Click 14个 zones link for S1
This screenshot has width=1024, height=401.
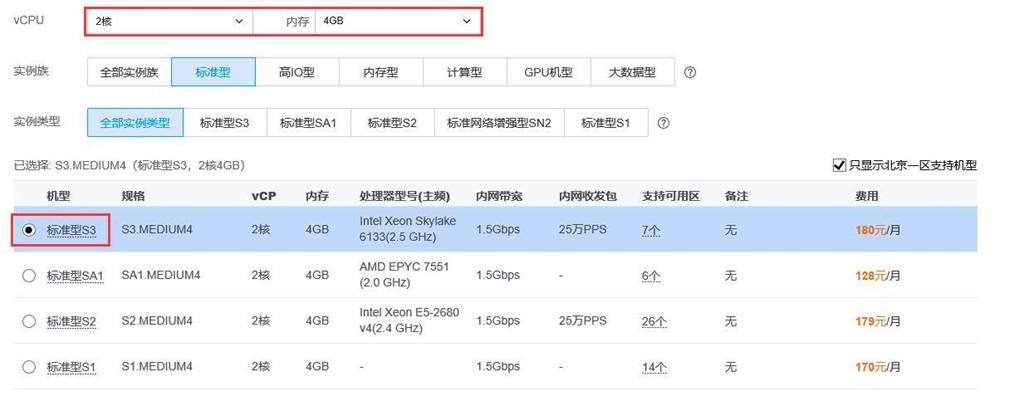pos(652,367)
